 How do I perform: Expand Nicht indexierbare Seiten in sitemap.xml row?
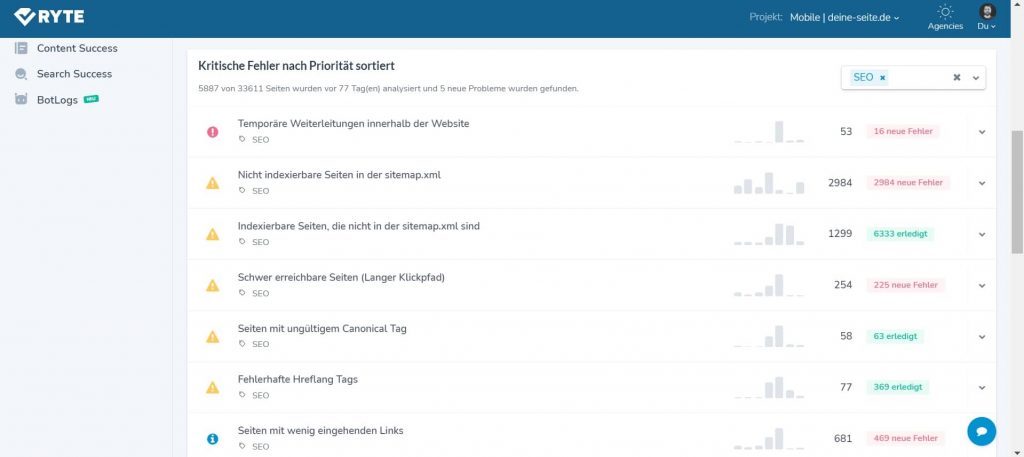[x=982, y=183]
